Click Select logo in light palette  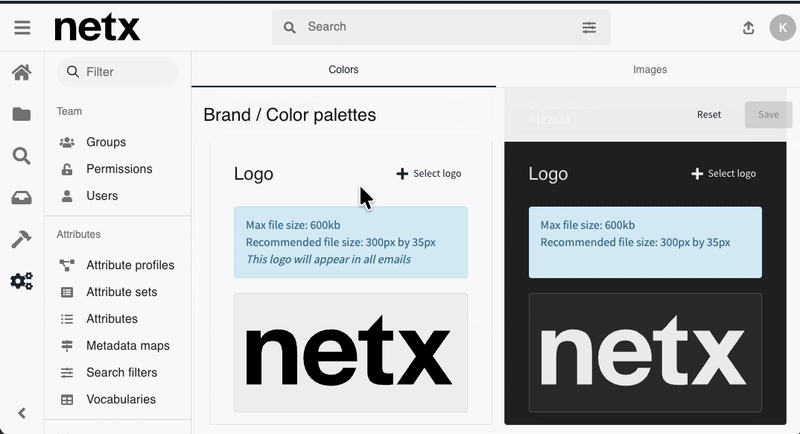coord(429,174)
